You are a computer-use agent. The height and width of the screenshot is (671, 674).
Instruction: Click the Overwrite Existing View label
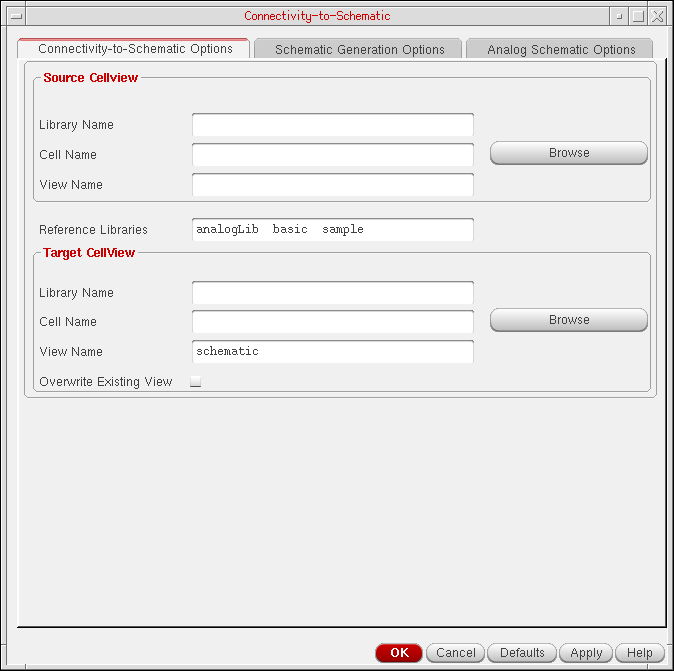tap(106, 382)
